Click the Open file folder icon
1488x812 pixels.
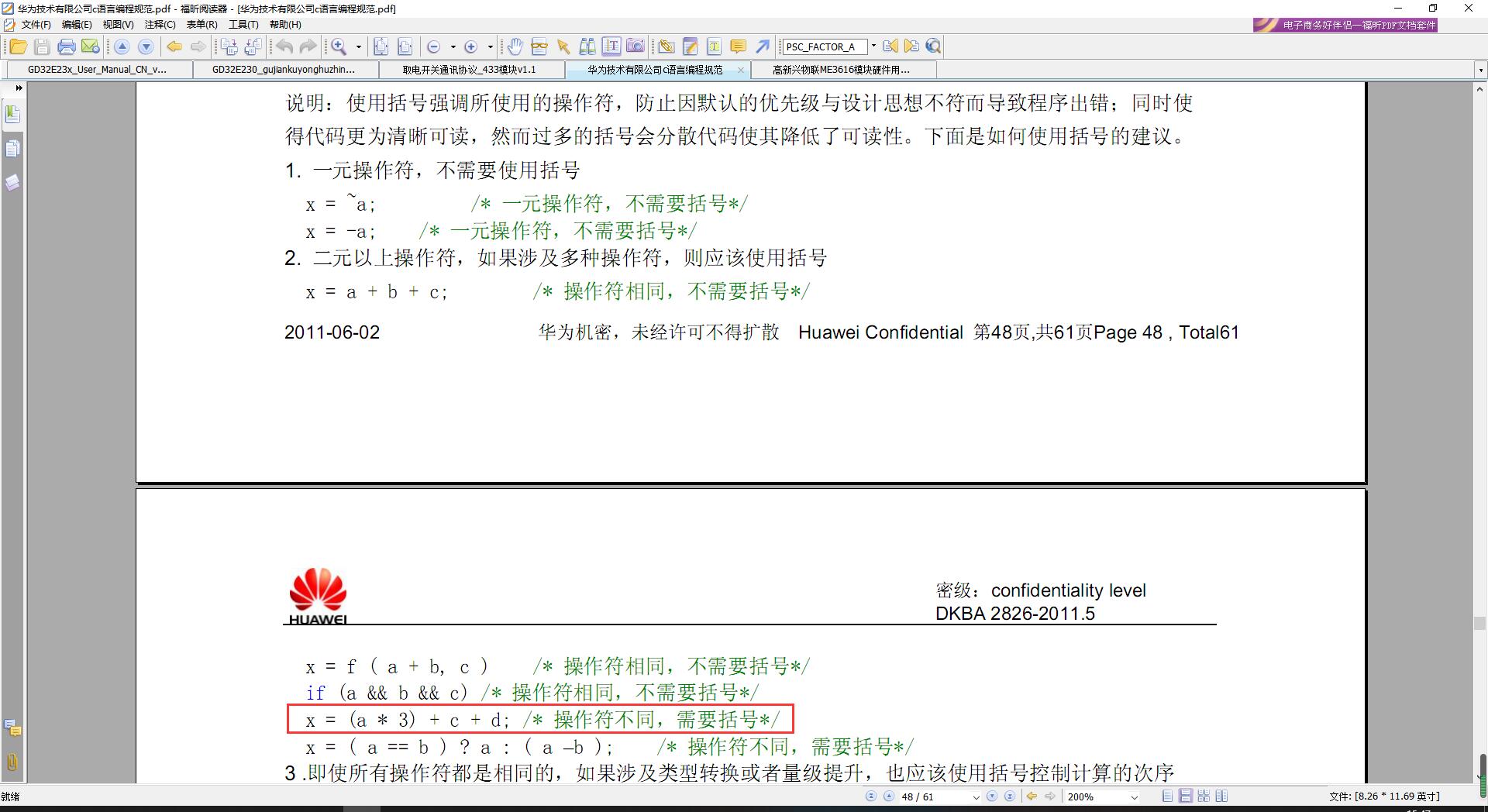18,47
